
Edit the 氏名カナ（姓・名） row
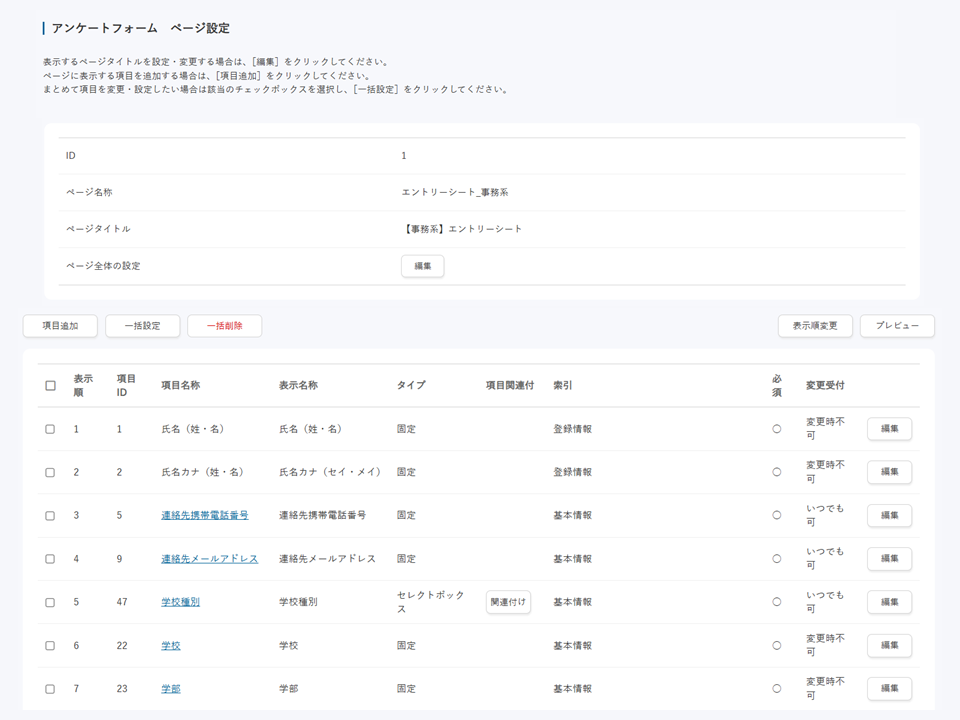(889, 472)
